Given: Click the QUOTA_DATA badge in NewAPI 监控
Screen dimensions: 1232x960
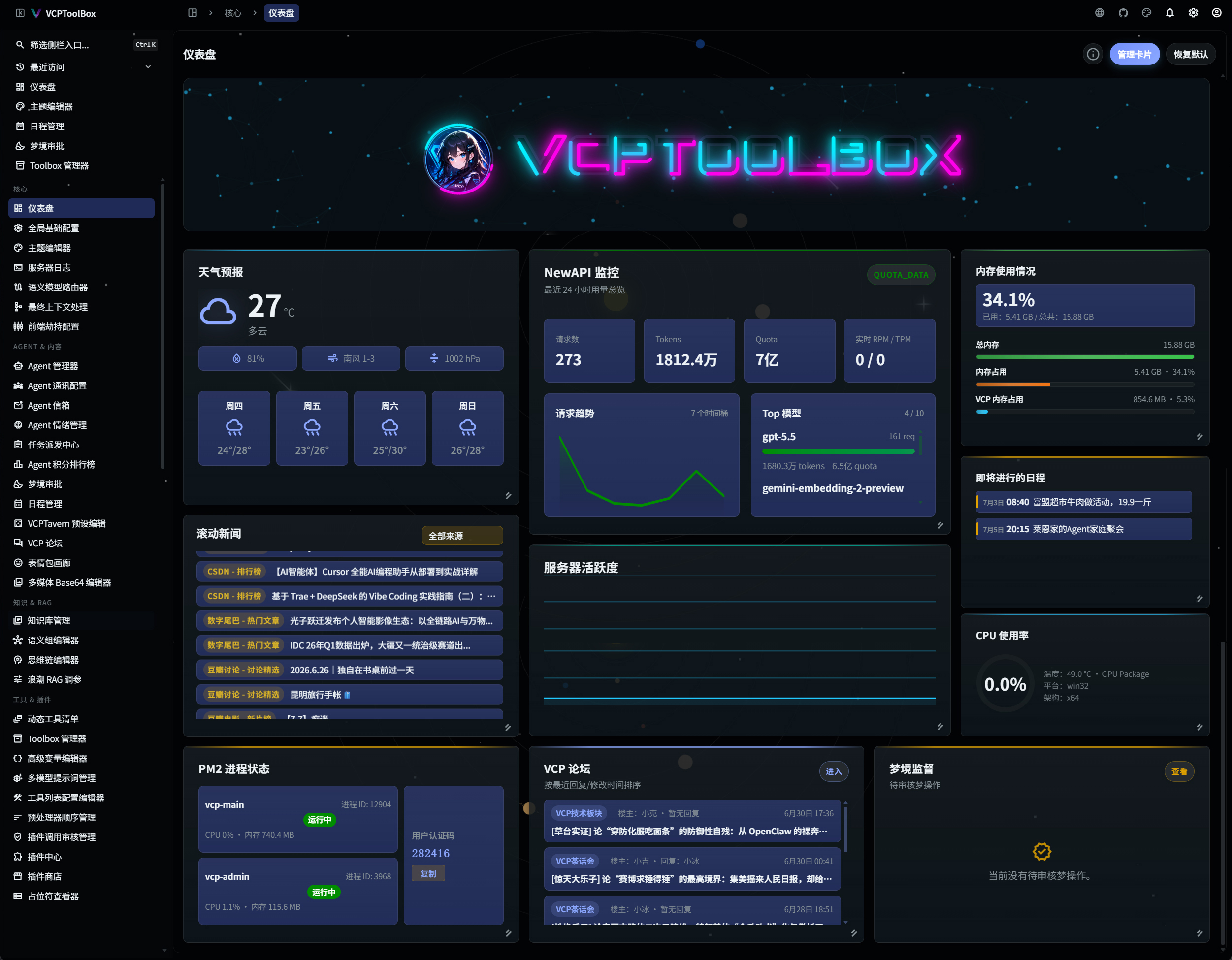Looking at the screenshot, I should pyautogui.click(x=900, y=275).
